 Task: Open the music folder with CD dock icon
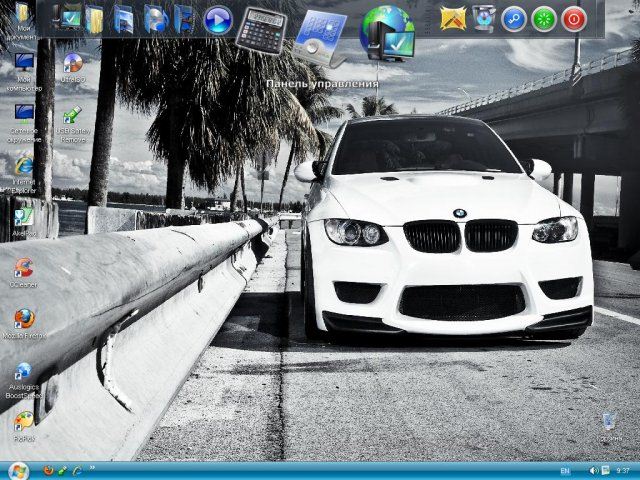tap(156, 19)
